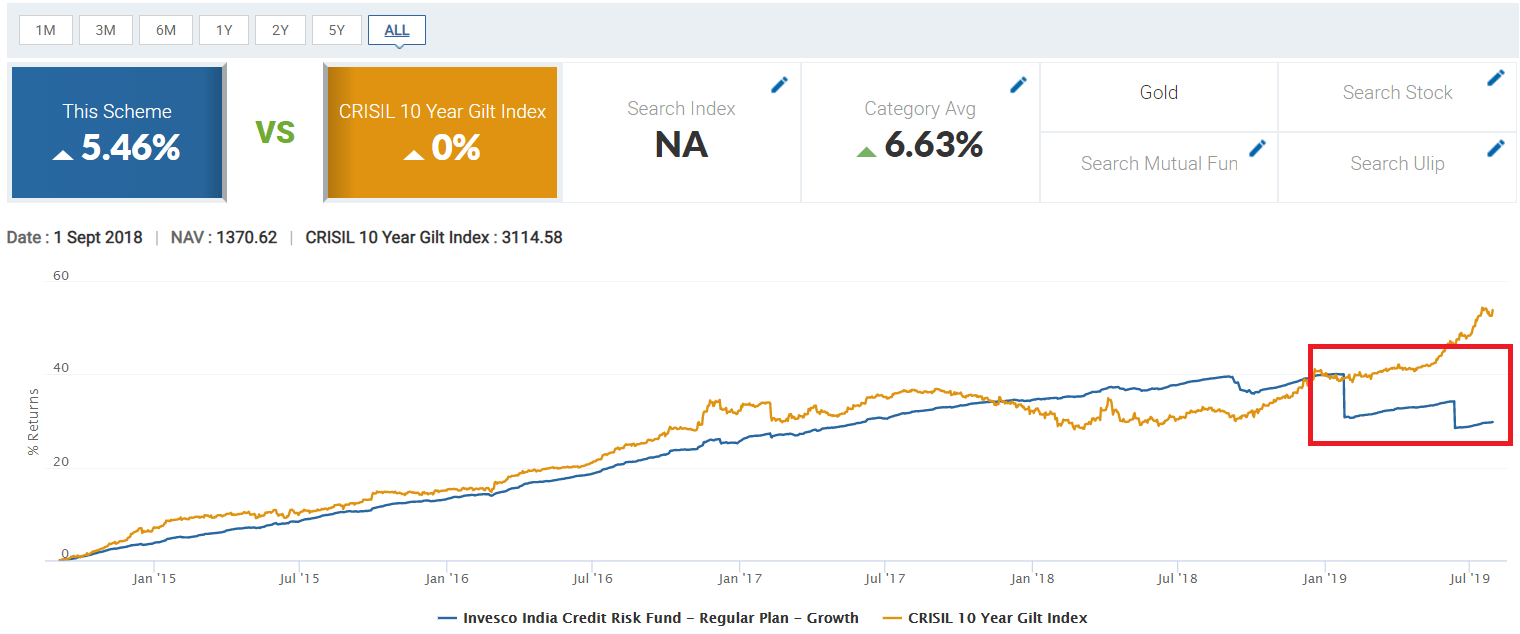Click the pencil icon beside Search Mutual Fund
1520x634 pixels.
point(1258,147)
